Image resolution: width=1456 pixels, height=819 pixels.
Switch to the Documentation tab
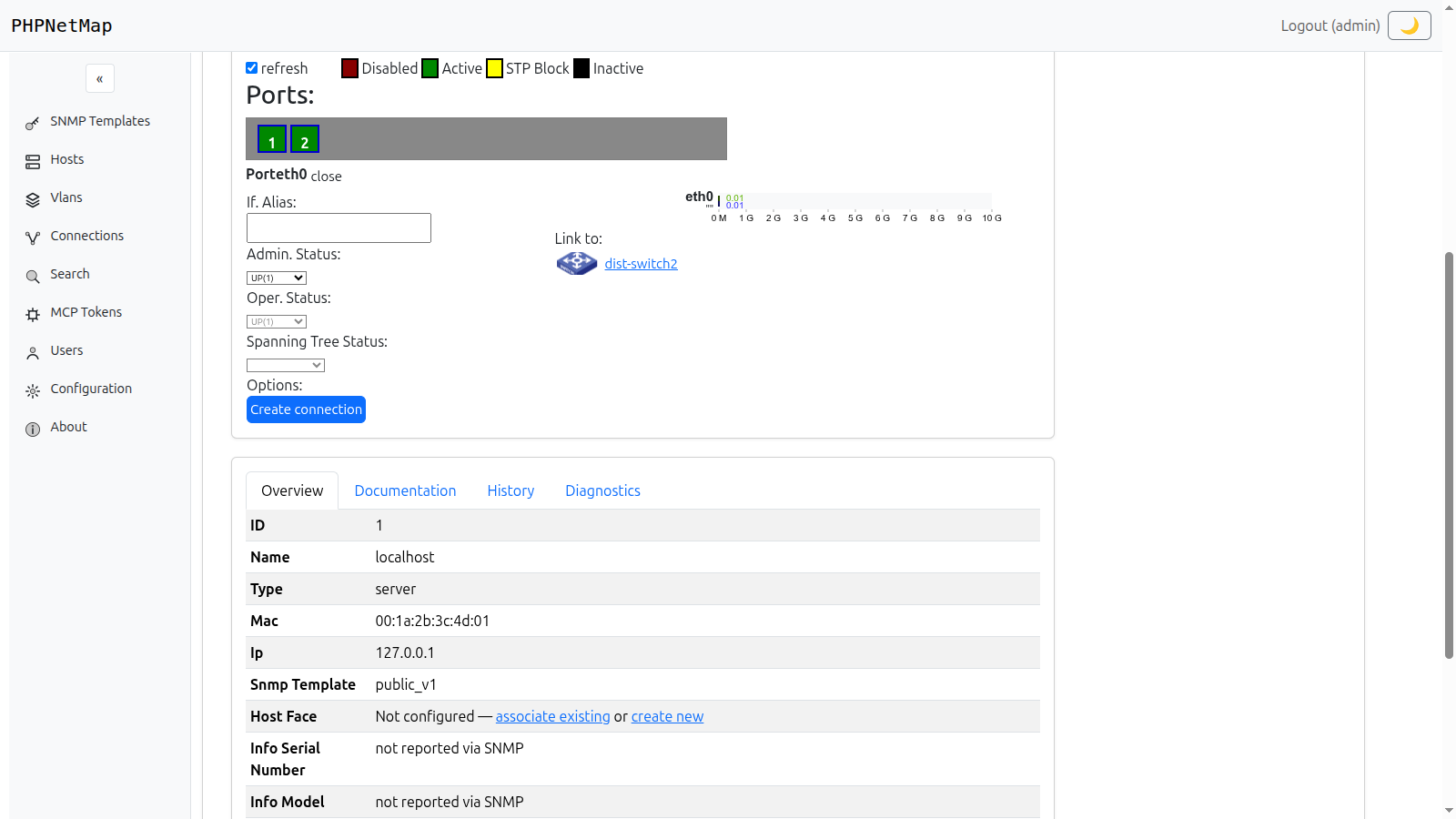405,490
